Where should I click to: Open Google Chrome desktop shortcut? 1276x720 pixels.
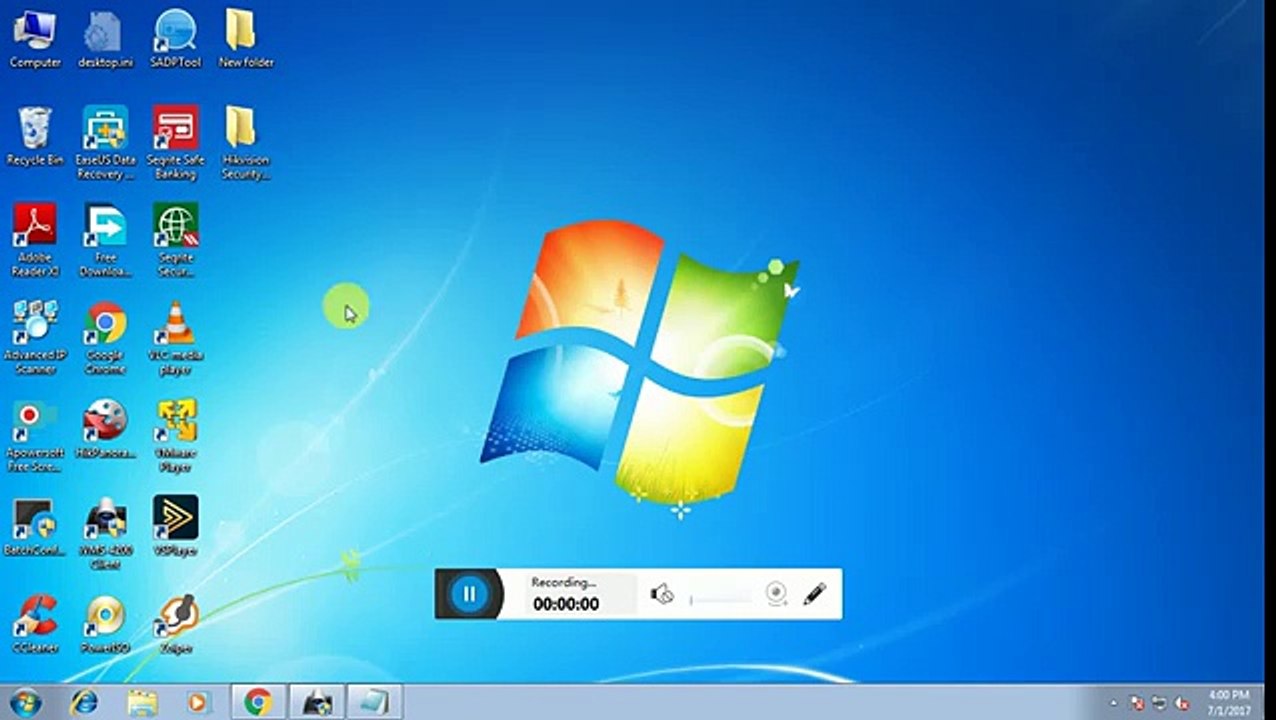[105, 338]
